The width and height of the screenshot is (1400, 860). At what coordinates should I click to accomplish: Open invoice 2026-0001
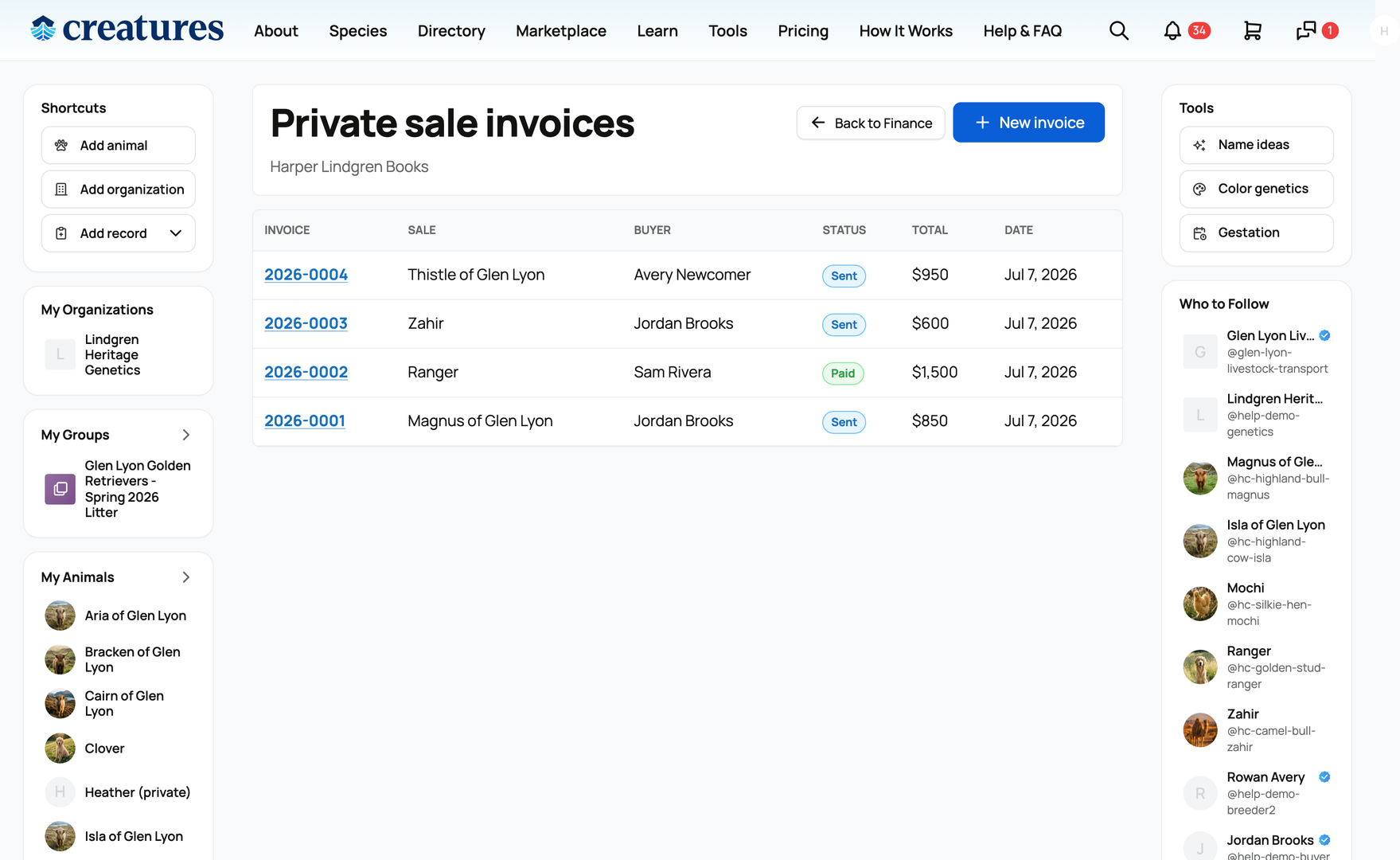(x=305, y=420)
